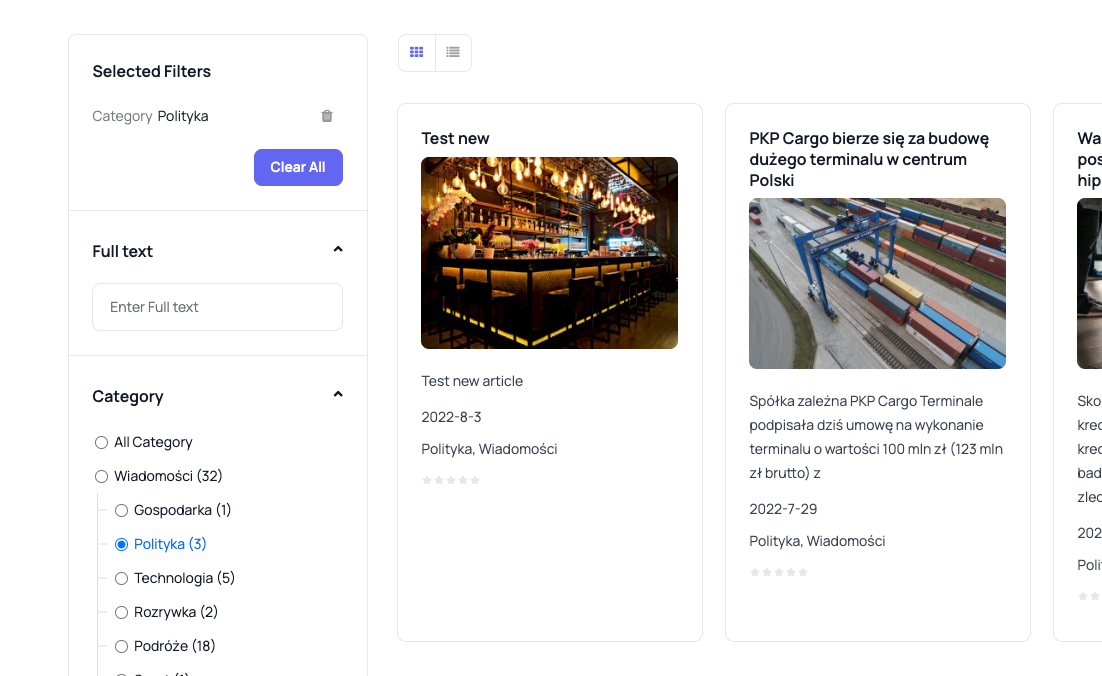The height and width of the screenshot is (676, 1102).
Task: Choose the Gospodarka (1) category
Action: pos(122,510)
